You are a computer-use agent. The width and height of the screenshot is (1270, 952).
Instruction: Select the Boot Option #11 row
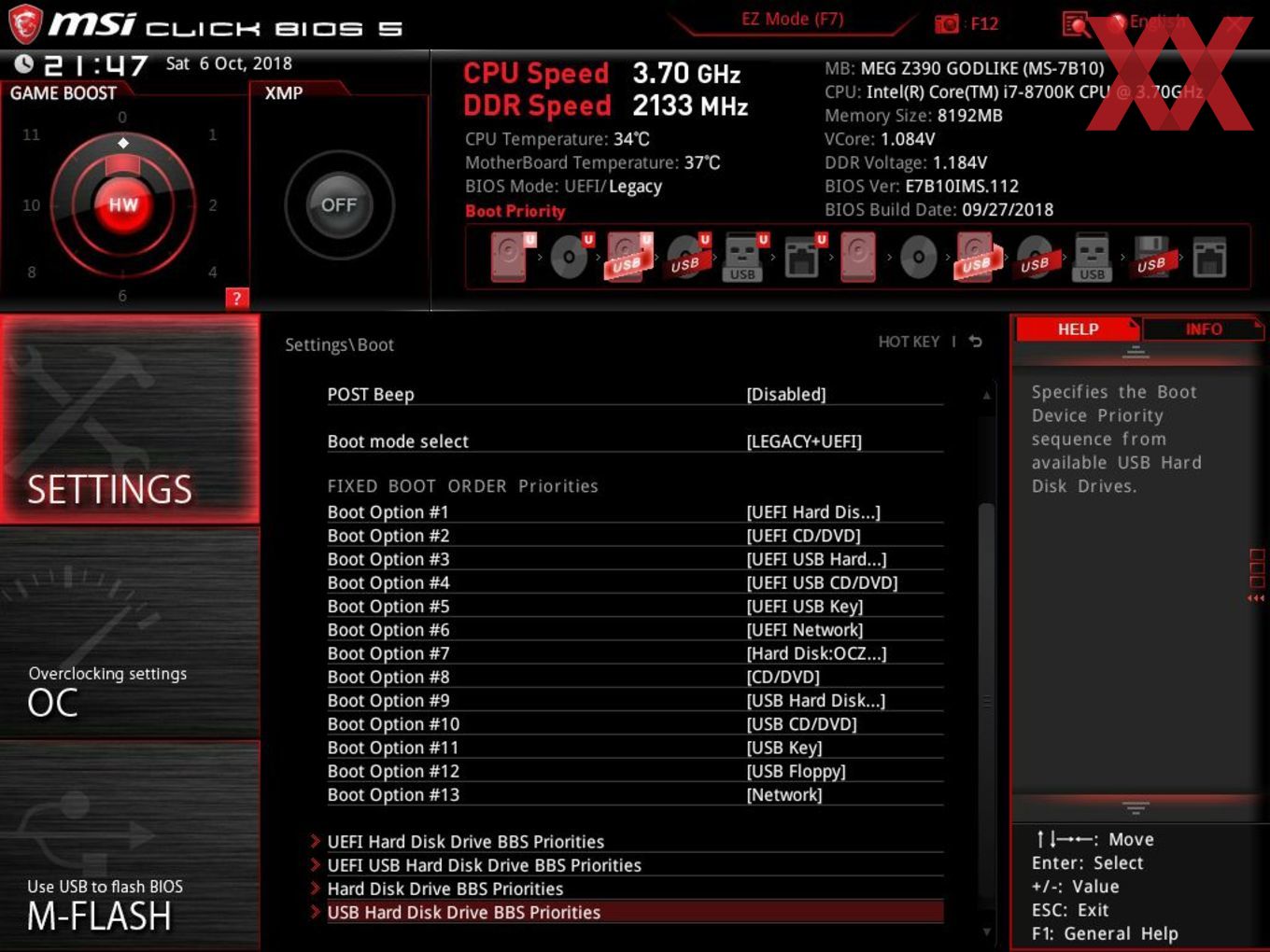tap(635, 748)
